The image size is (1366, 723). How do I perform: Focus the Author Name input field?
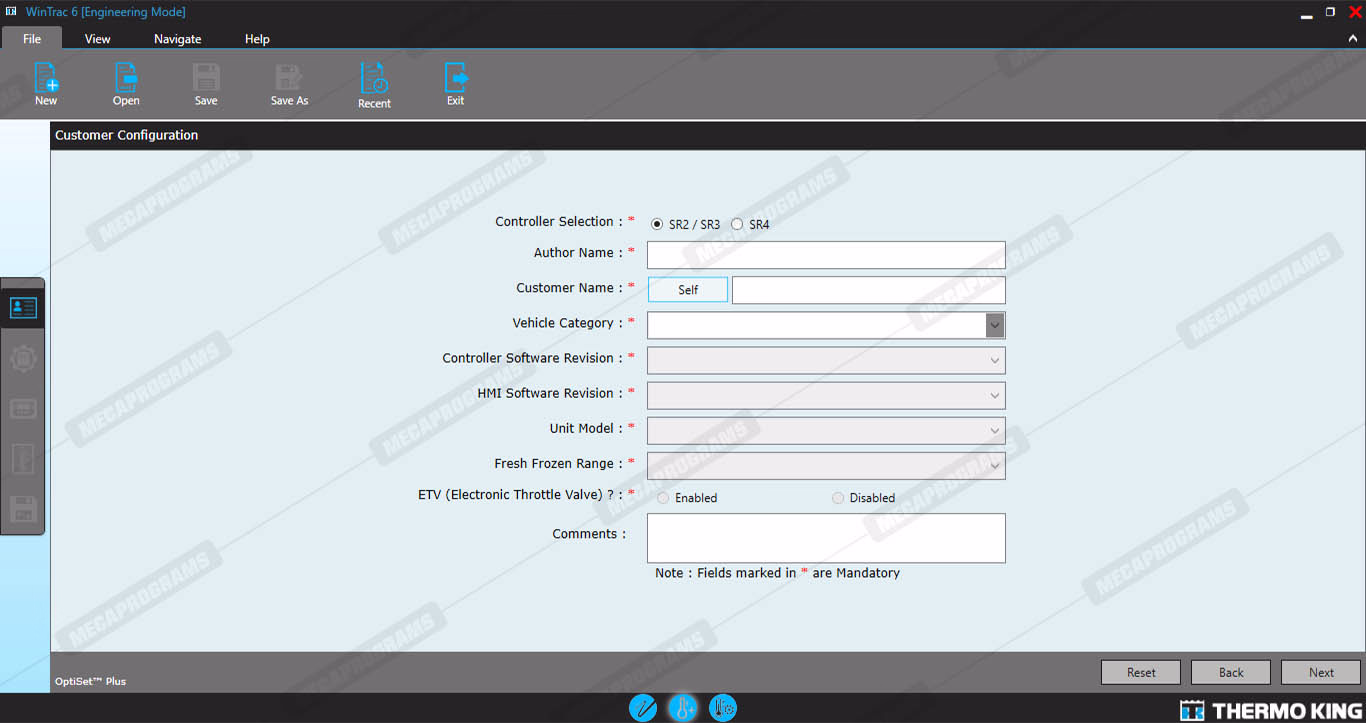[826, 255]
